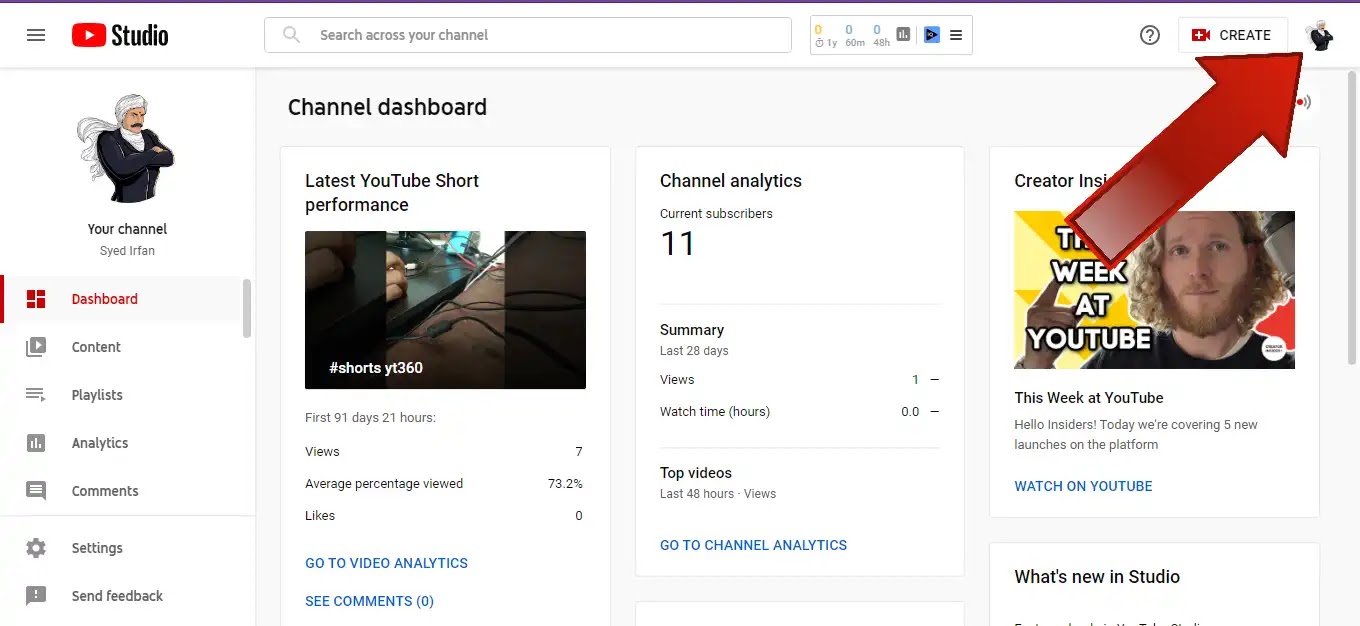Screen dimensions: 1360x626
Task: Click the current subscribers count 11
Action: click(677, 243)
